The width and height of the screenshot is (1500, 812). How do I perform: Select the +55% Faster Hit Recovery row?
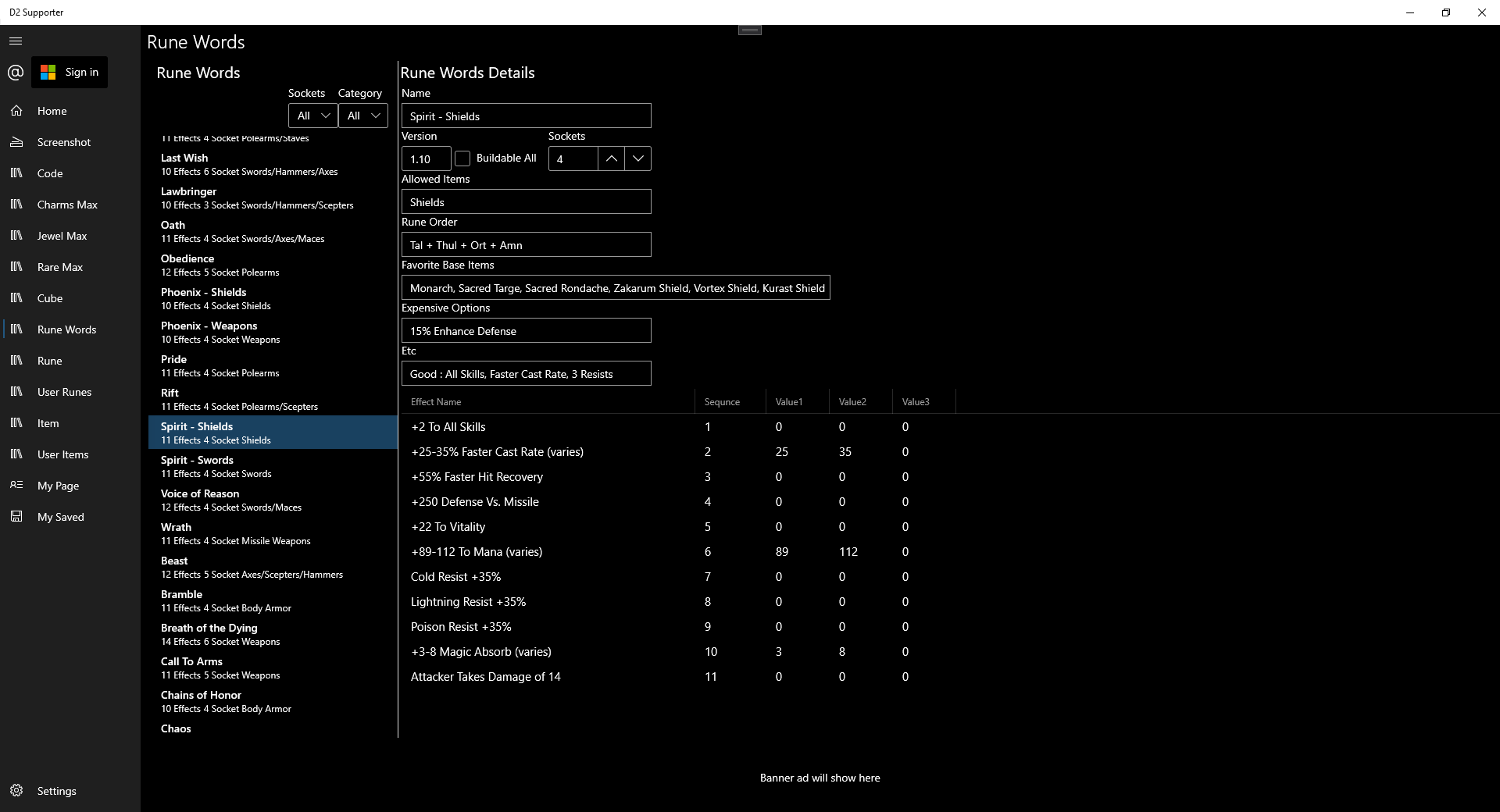point(950,477)
